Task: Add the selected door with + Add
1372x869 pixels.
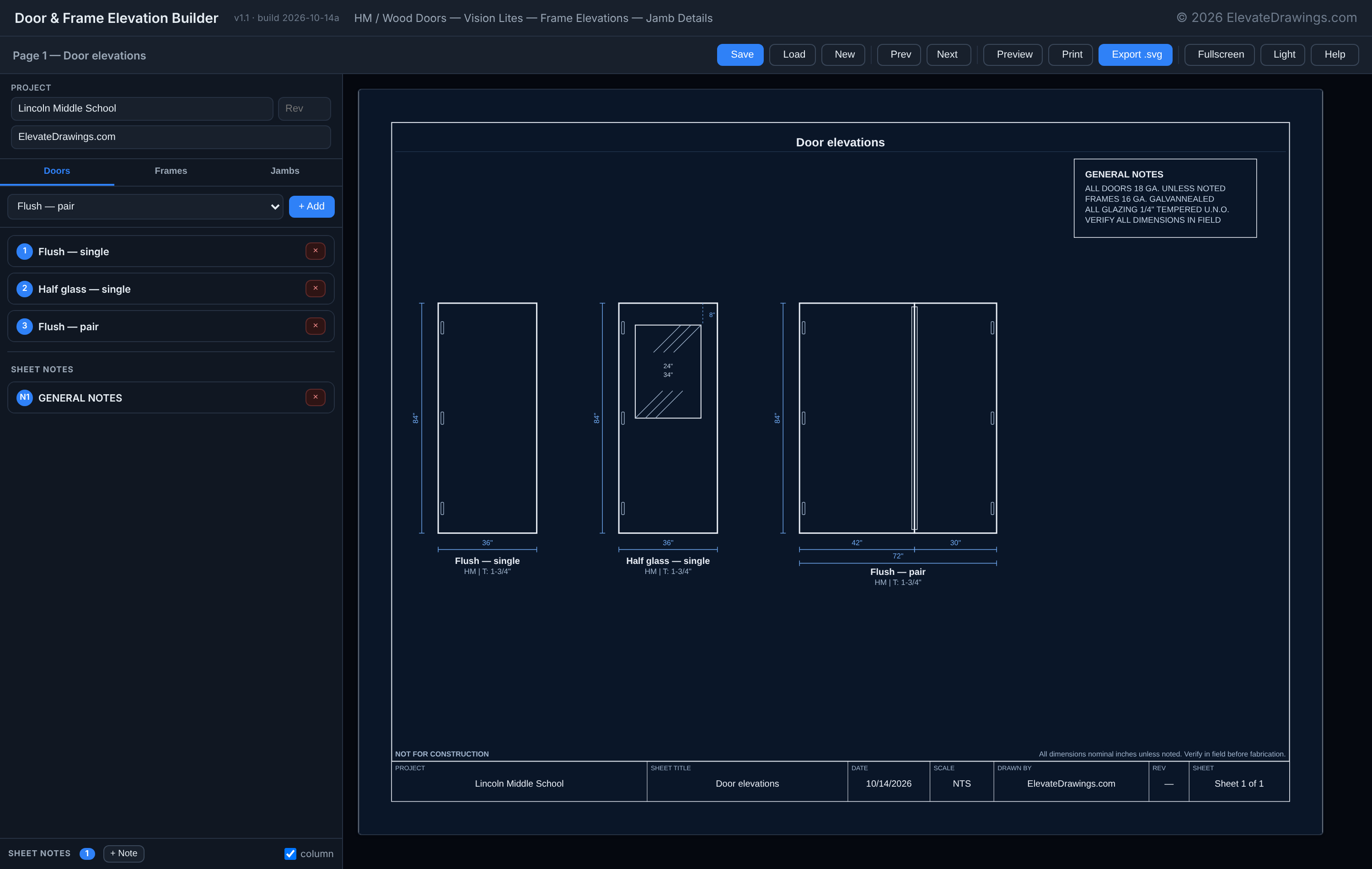Action: pyautogui.click(x=311, y=206)
